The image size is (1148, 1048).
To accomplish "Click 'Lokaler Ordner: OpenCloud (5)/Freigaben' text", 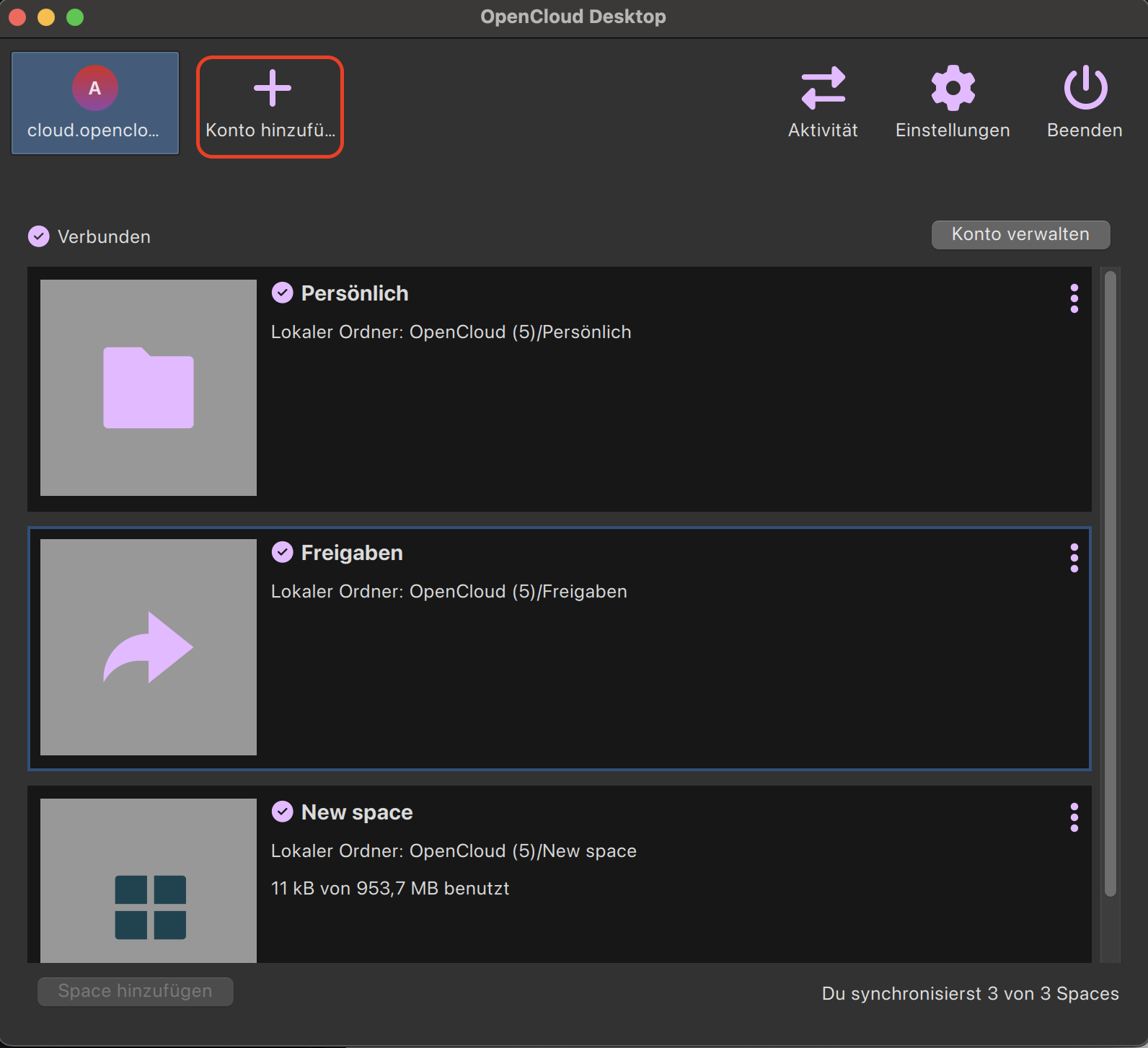I will (449, 592).
